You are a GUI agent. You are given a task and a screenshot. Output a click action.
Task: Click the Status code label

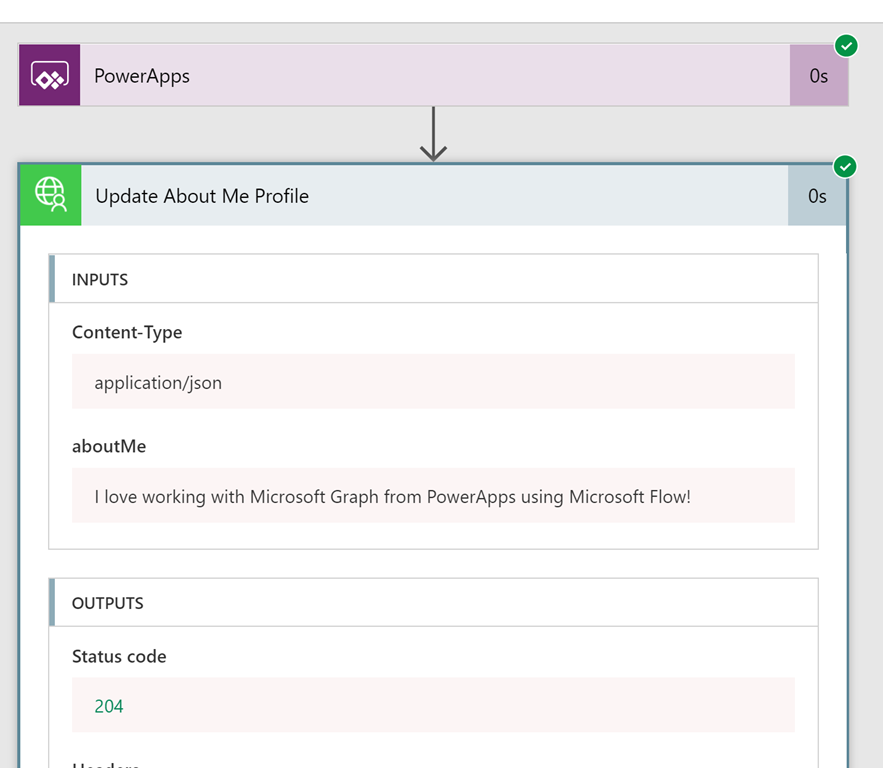[119, 656]
